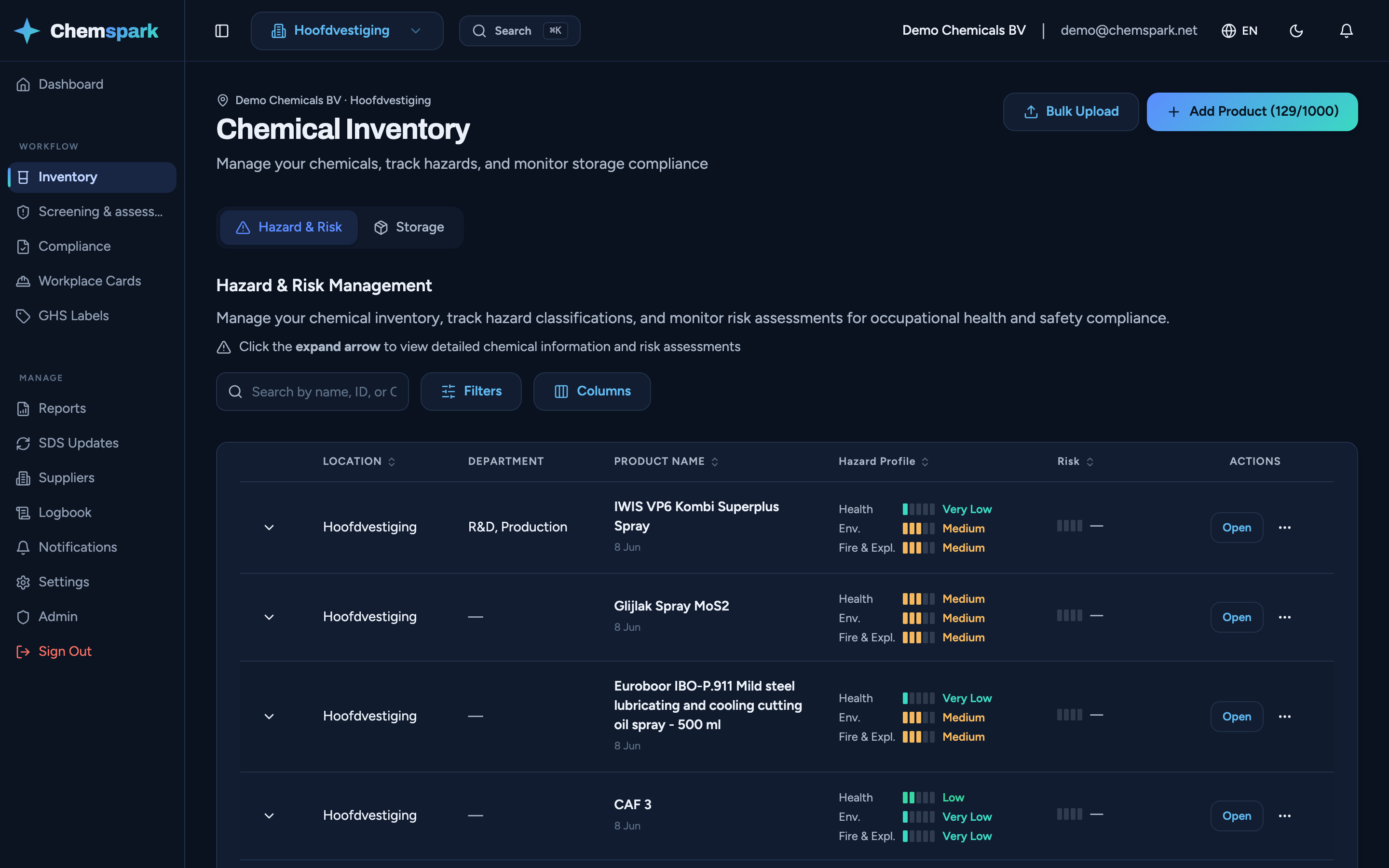Click the Glijlak Spray MoS2 product name

tap(671, 606)
